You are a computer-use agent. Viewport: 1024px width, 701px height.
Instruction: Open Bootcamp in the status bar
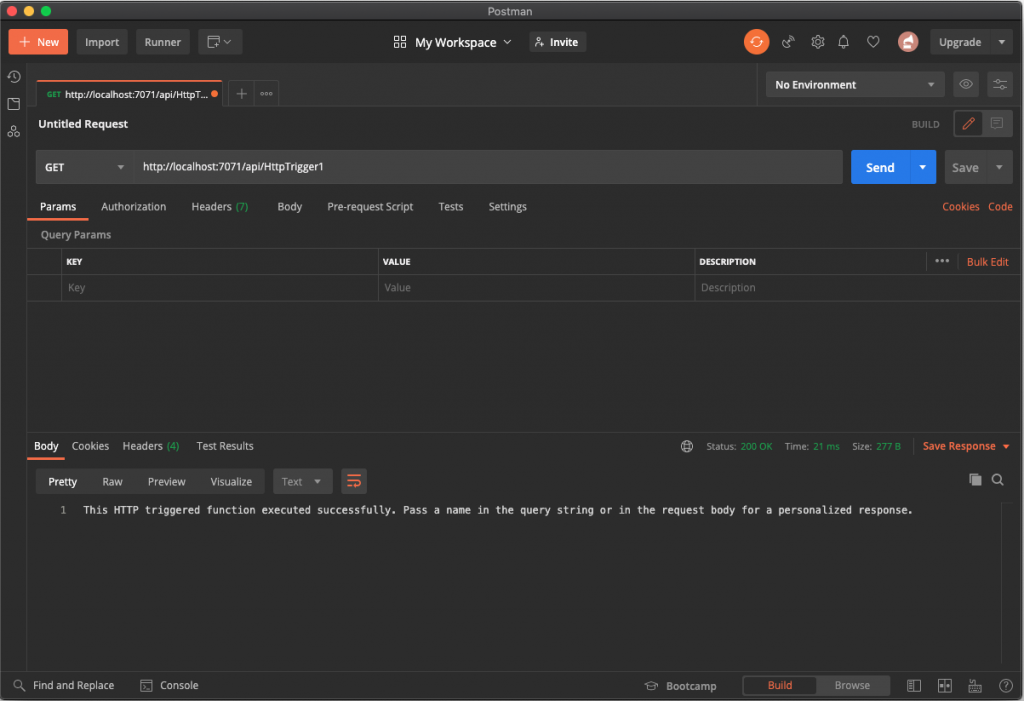point(680,686)
